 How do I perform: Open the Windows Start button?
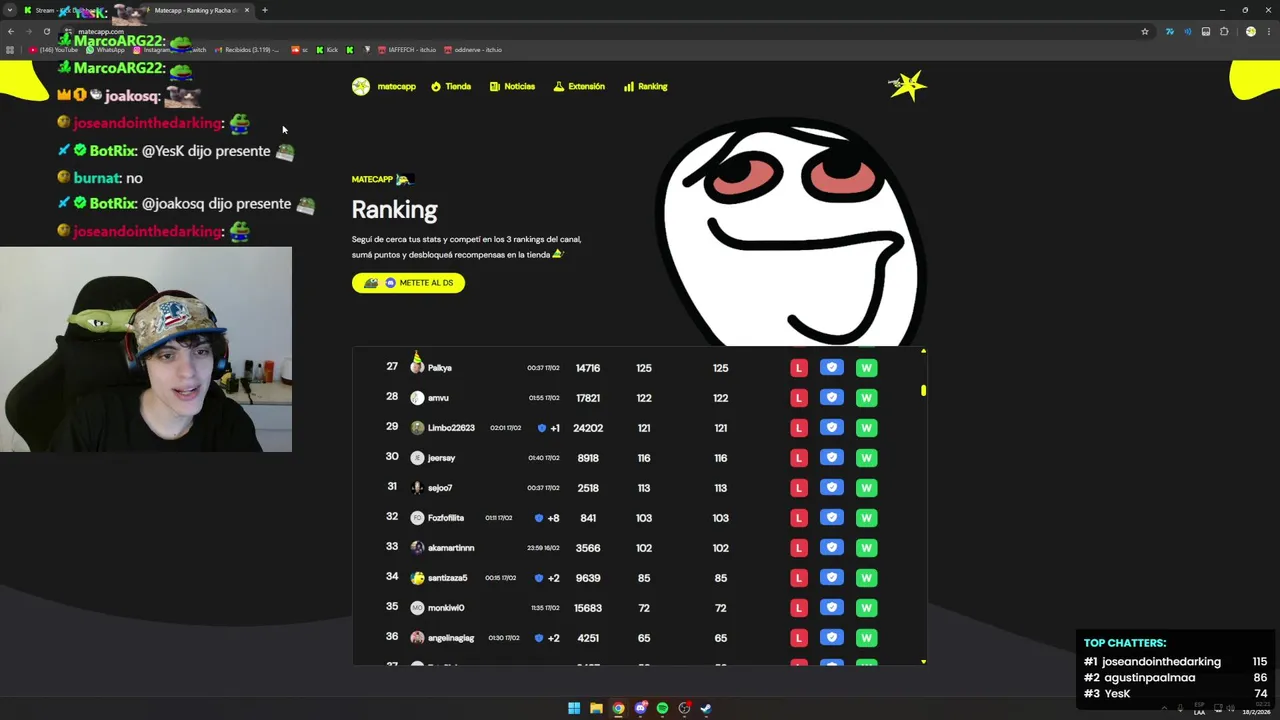coord(574,708)
